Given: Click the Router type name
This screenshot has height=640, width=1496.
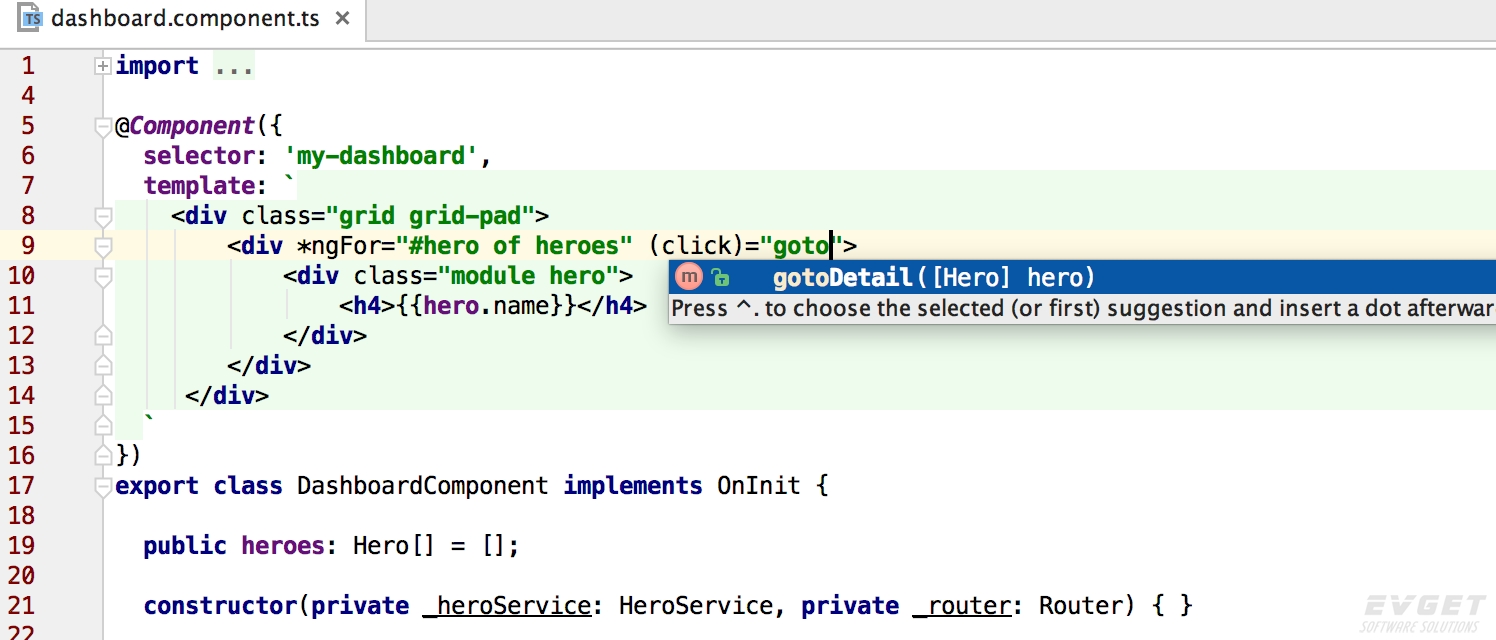Looking at the screenshot, I should pos(1080,606).
